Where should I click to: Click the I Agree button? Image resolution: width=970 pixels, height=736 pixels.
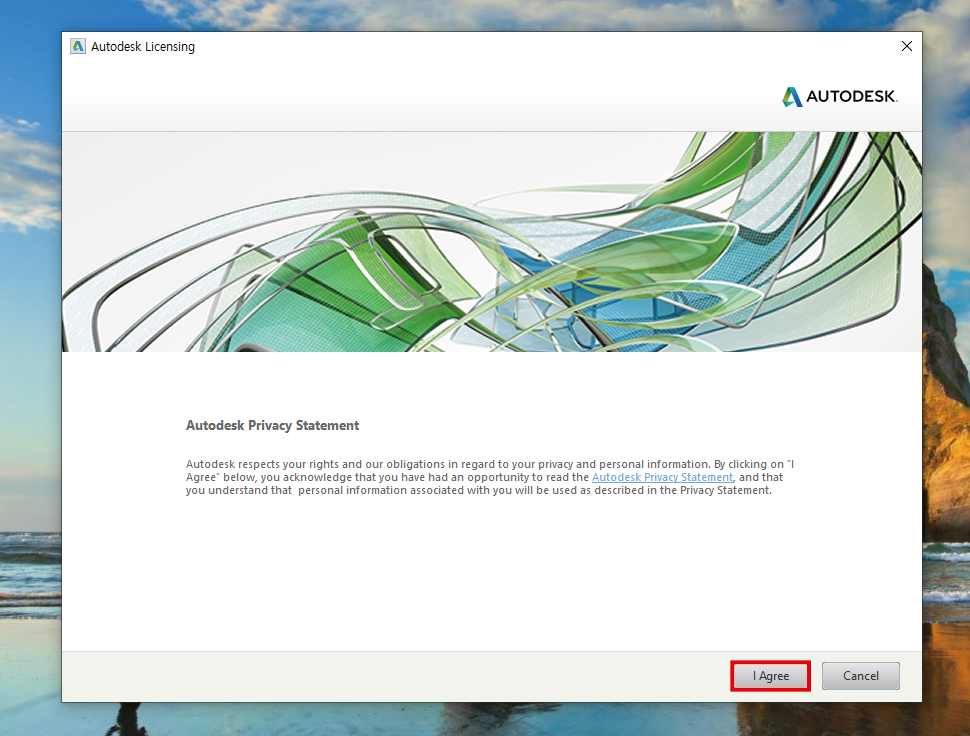click(770, 675)
